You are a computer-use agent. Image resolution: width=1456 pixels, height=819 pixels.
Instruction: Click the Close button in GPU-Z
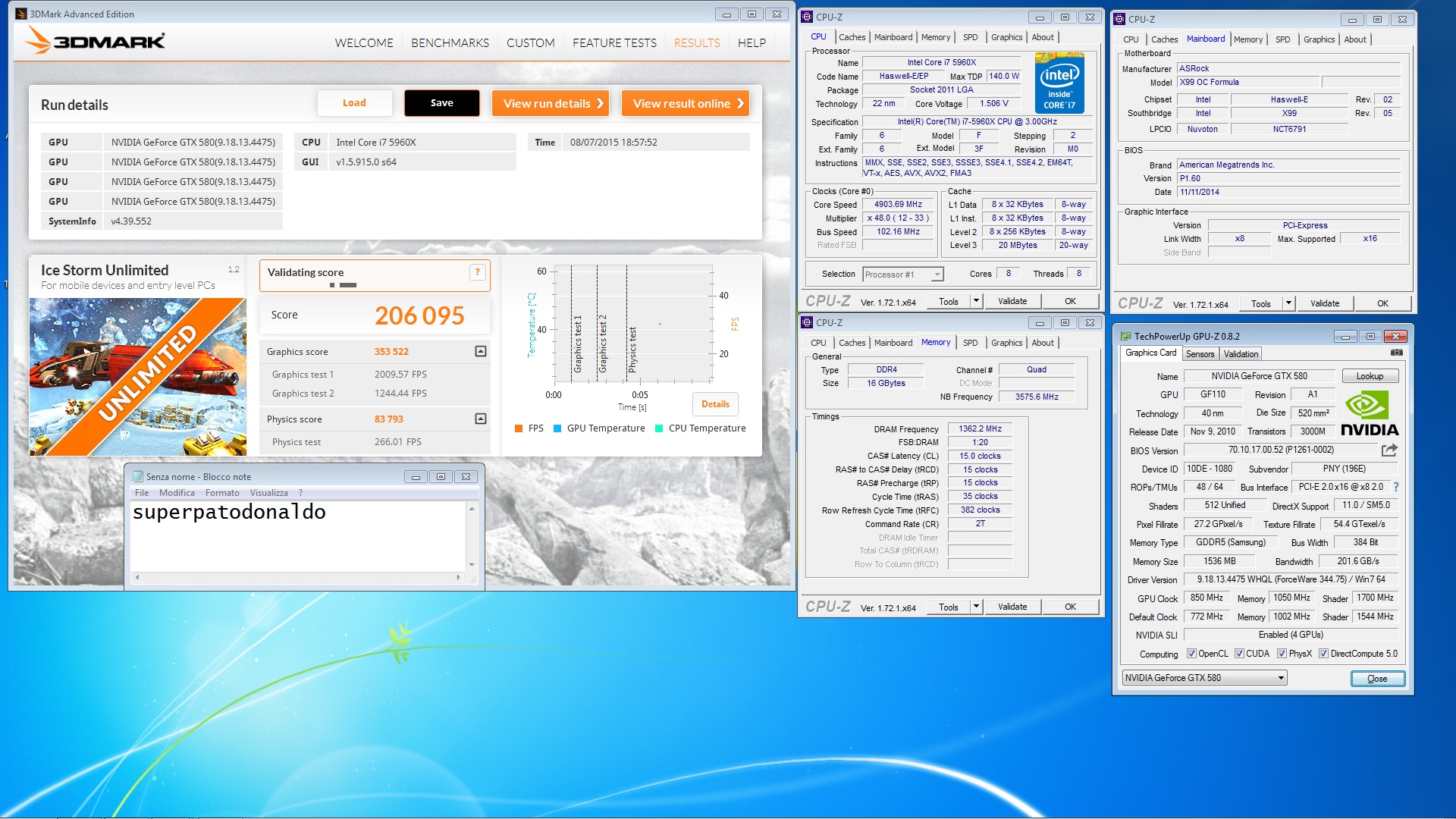[x=1377, y=679]
